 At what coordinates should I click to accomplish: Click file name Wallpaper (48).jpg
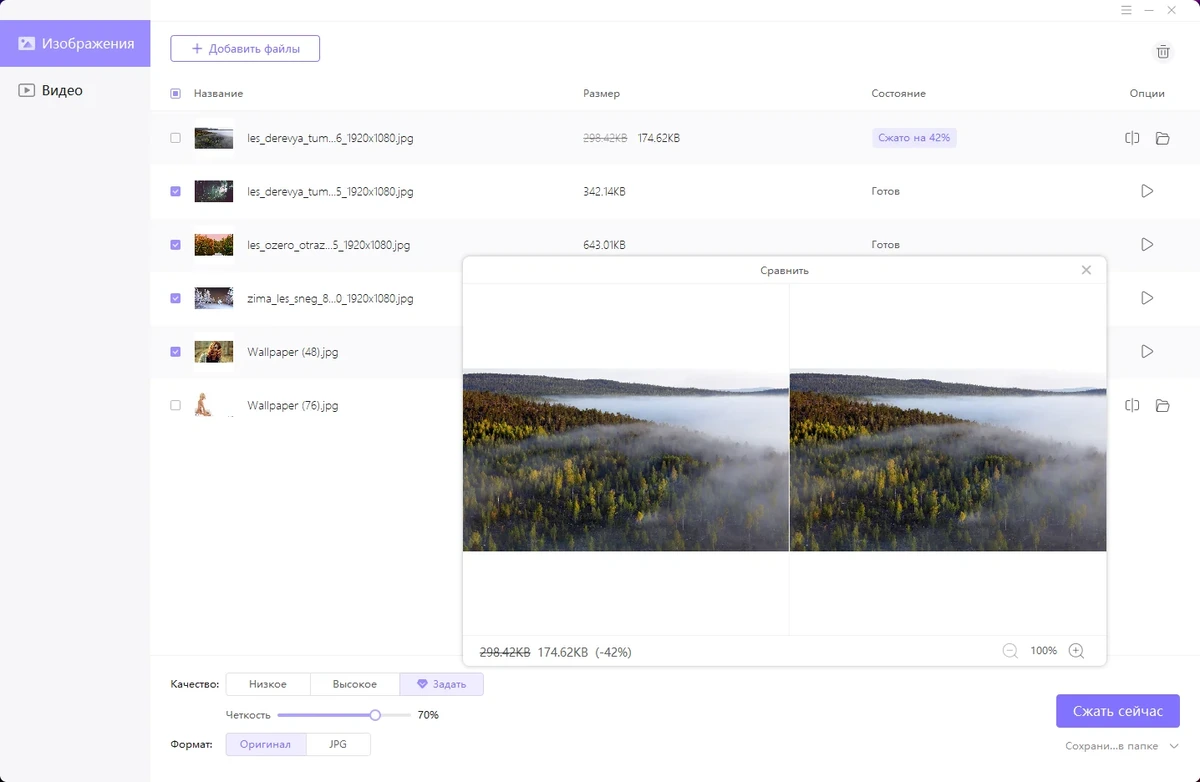pos(293,352)
